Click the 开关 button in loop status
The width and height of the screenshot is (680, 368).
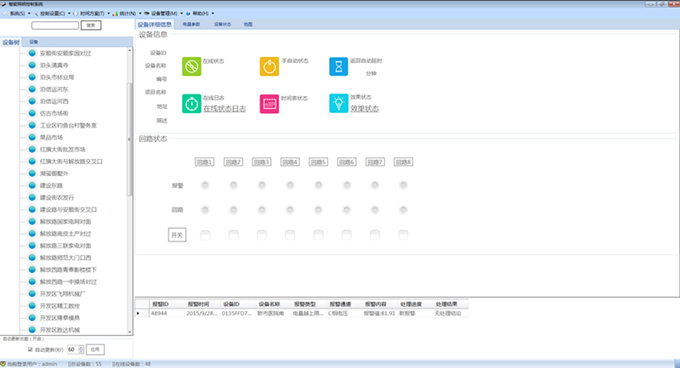[177, 235]
